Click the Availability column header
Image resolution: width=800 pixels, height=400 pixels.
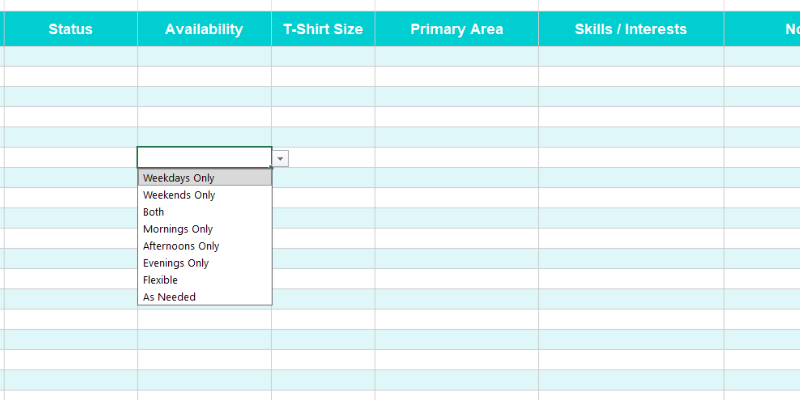pyautogui.click(x=204, y=29)
